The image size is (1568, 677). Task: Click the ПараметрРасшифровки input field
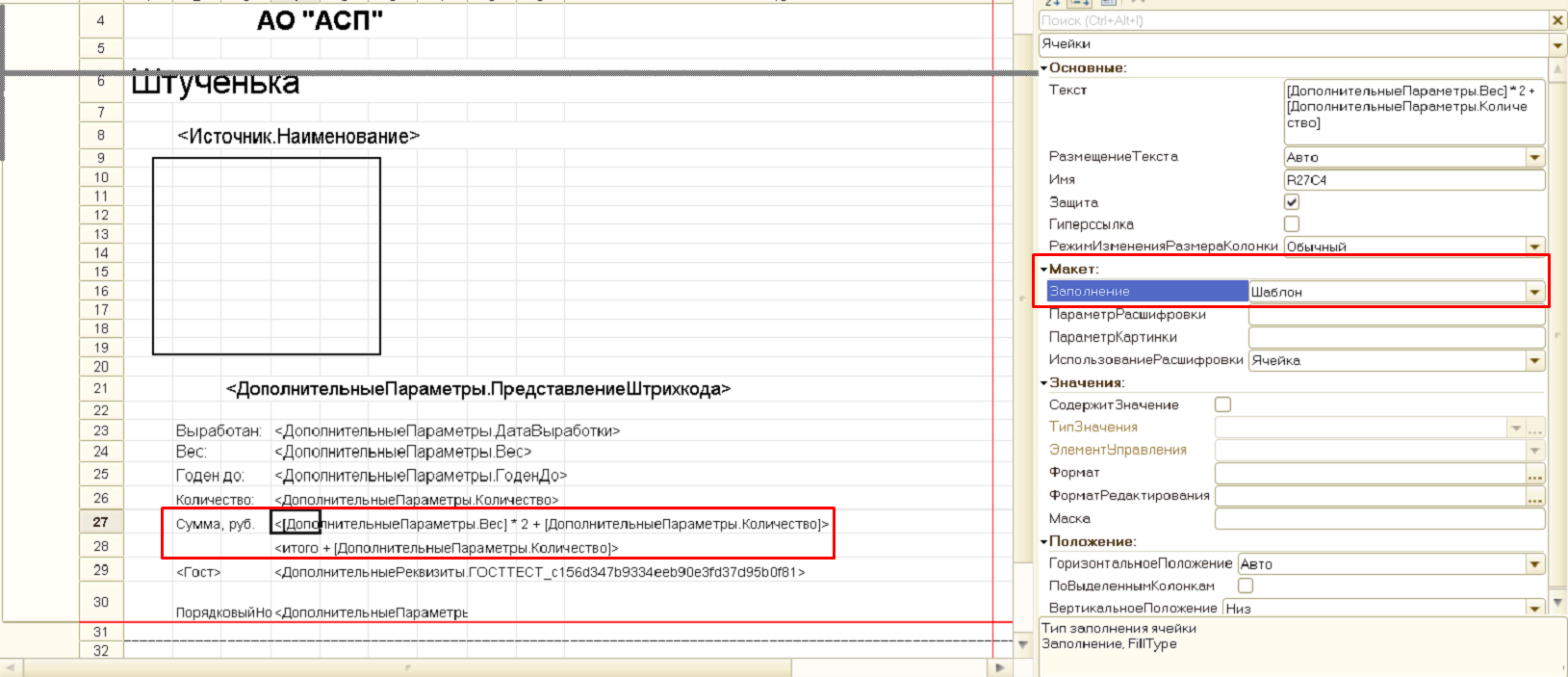click(1397, 315)
